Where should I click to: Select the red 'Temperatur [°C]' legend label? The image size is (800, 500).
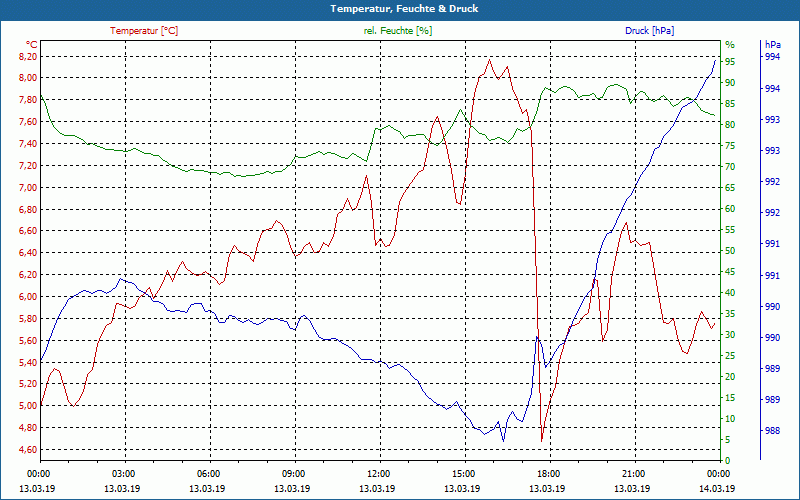(144, 31)
